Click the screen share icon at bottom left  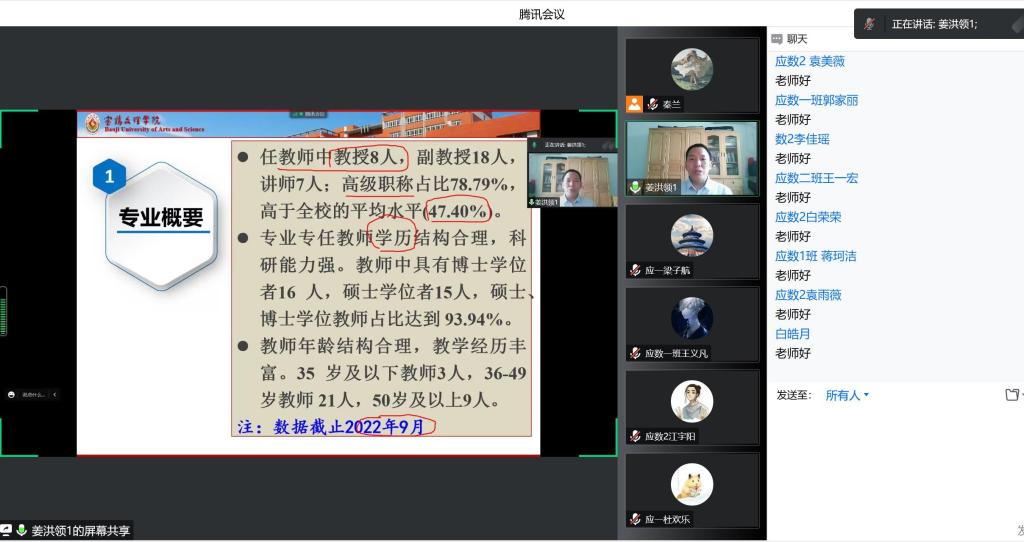(6, 531)
